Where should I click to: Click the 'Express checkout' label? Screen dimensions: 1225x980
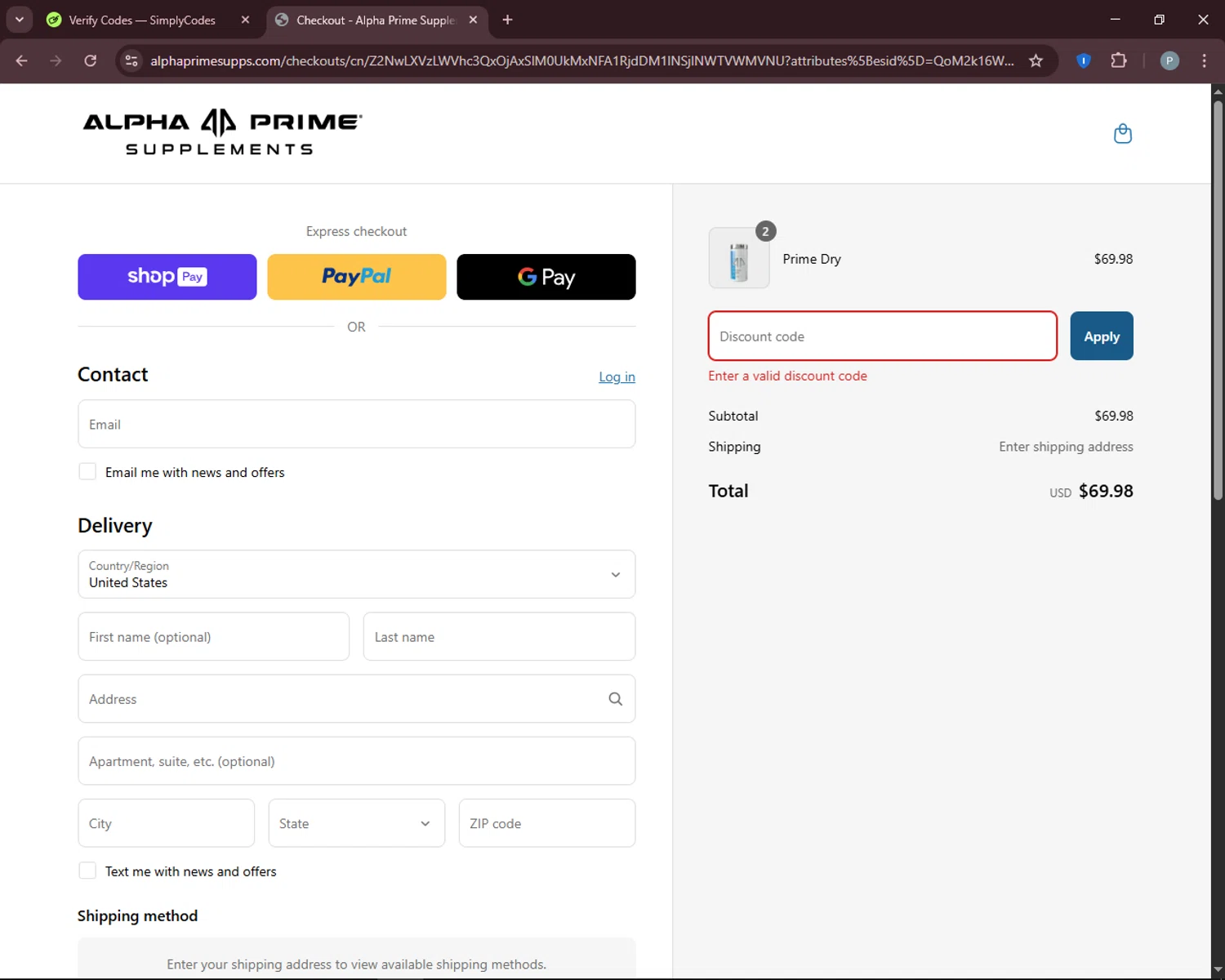tap(357, 231)
